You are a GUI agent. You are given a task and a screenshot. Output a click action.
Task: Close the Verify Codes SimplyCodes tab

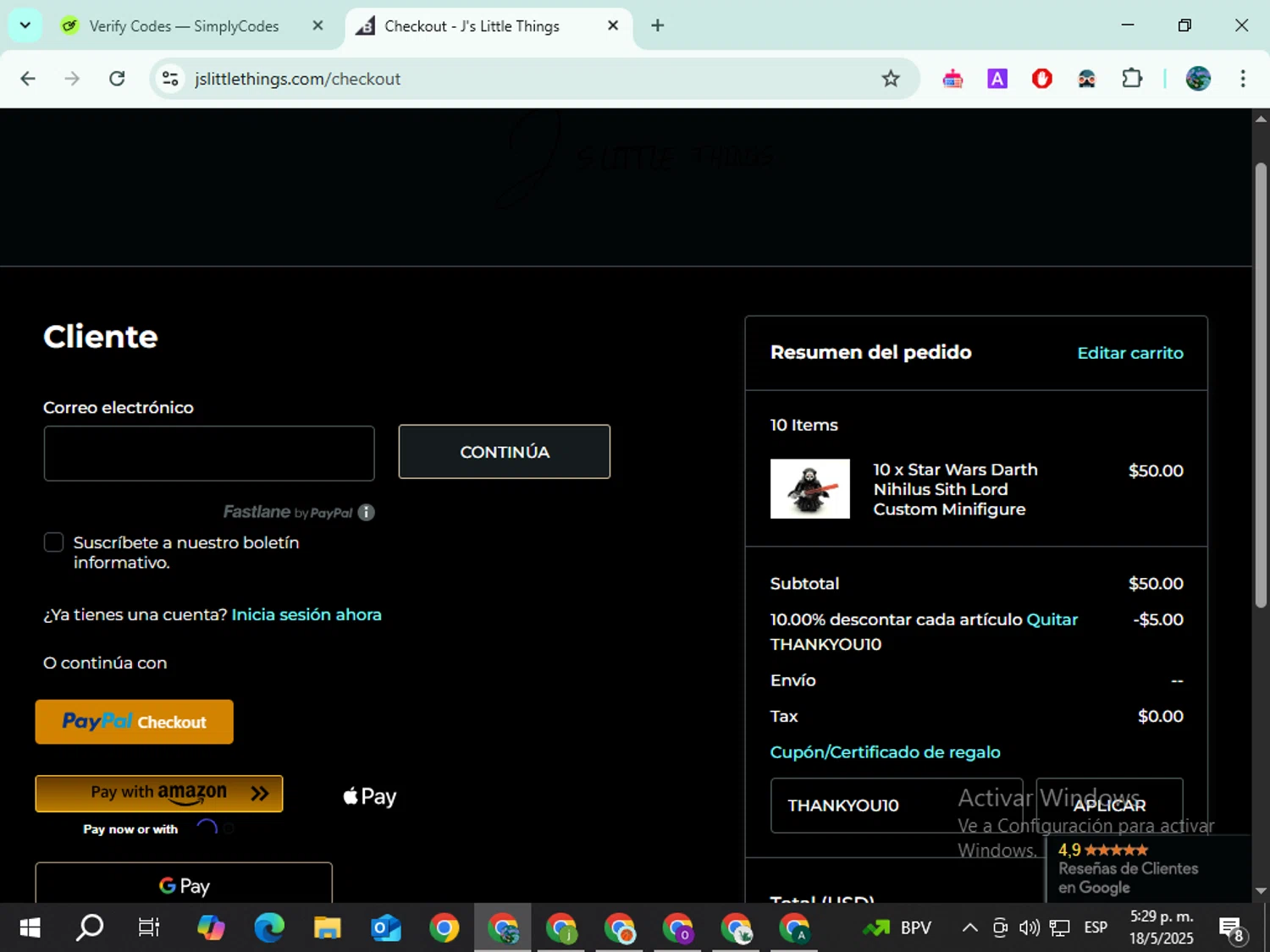pos(317,25)
